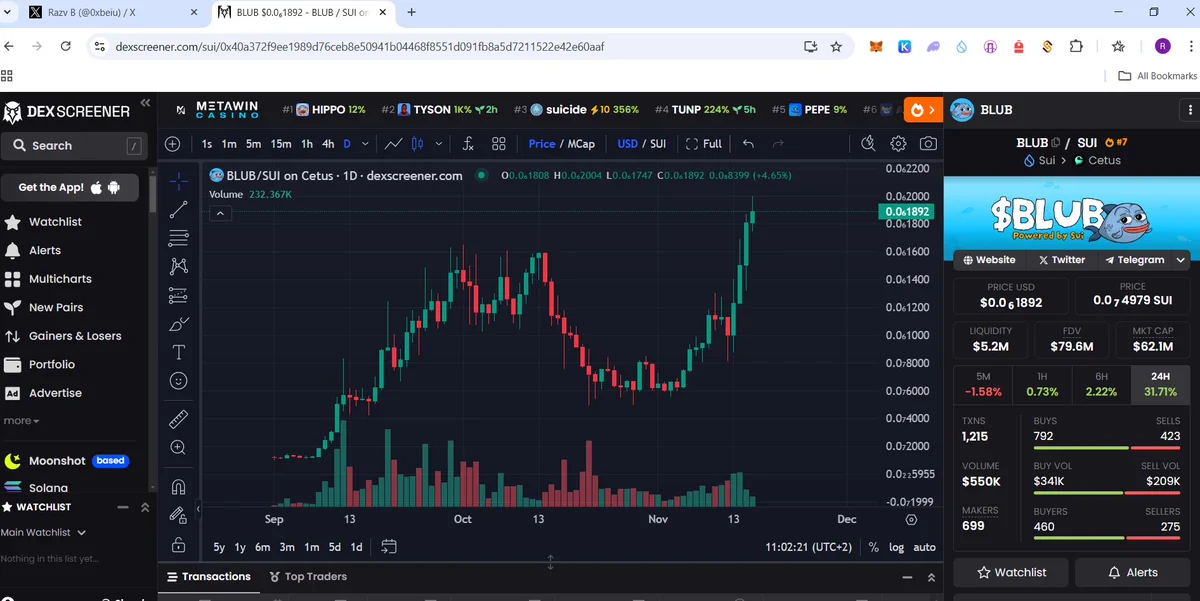Undo the last chart action
Image resolution: width=1200 pixels, height=601 pixels.
click(x=748, y=144)
